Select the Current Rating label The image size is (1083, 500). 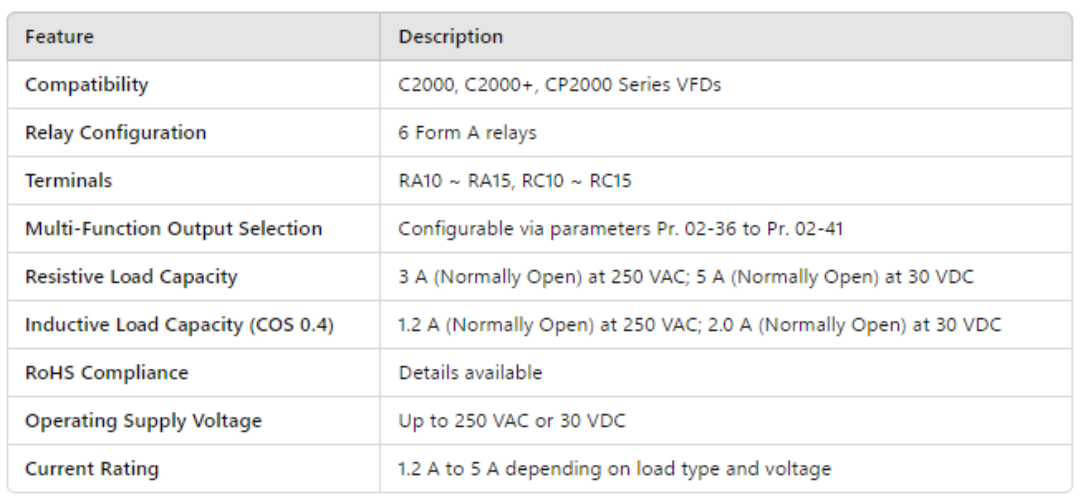(91, 469)
